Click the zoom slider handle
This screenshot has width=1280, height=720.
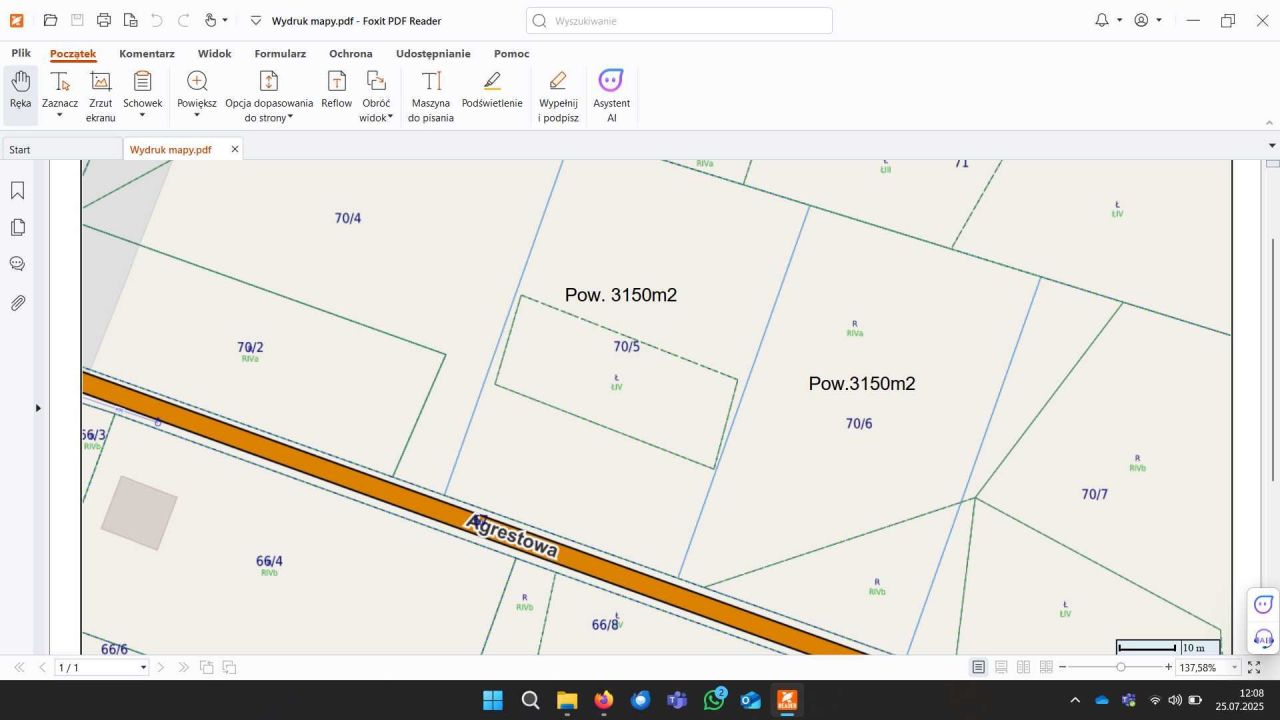coord(1121,667)
